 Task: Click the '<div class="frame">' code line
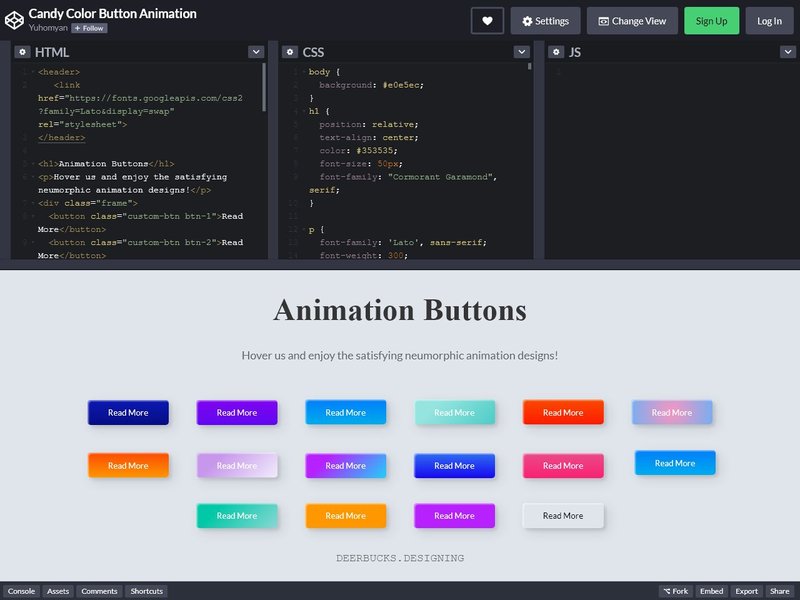click(88, 203)
